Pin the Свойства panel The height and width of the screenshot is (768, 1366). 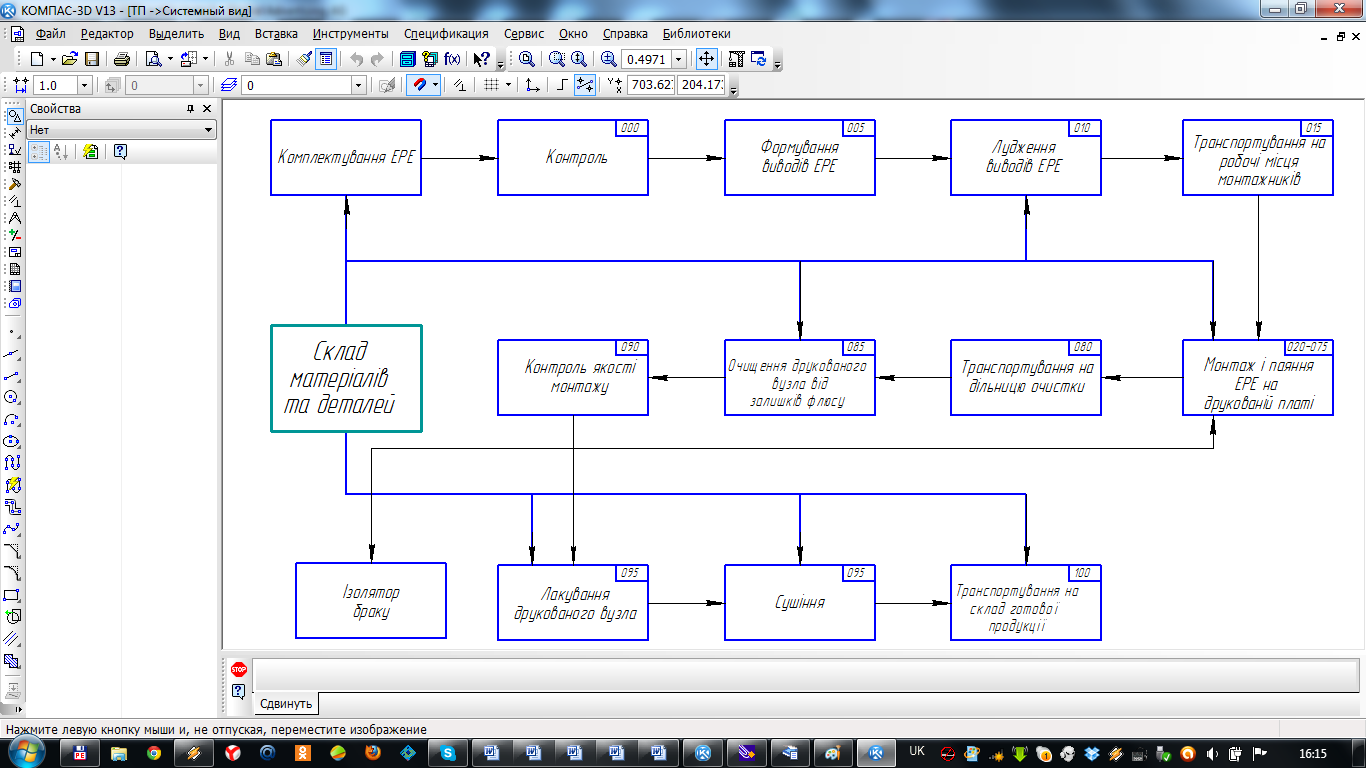tap(191, 109)
